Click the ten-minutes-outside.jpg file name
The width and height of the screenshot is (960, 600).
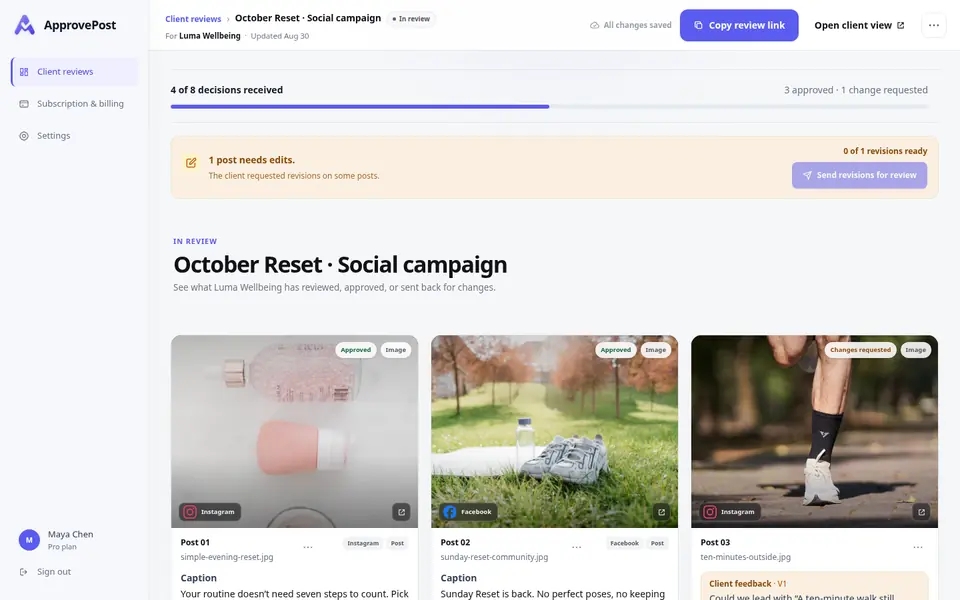(x=746, y=557)
